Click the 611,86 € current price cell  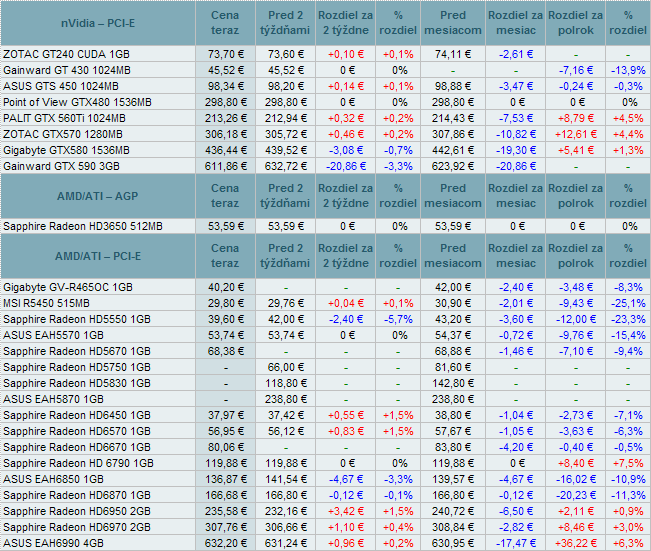coord(226,165)
